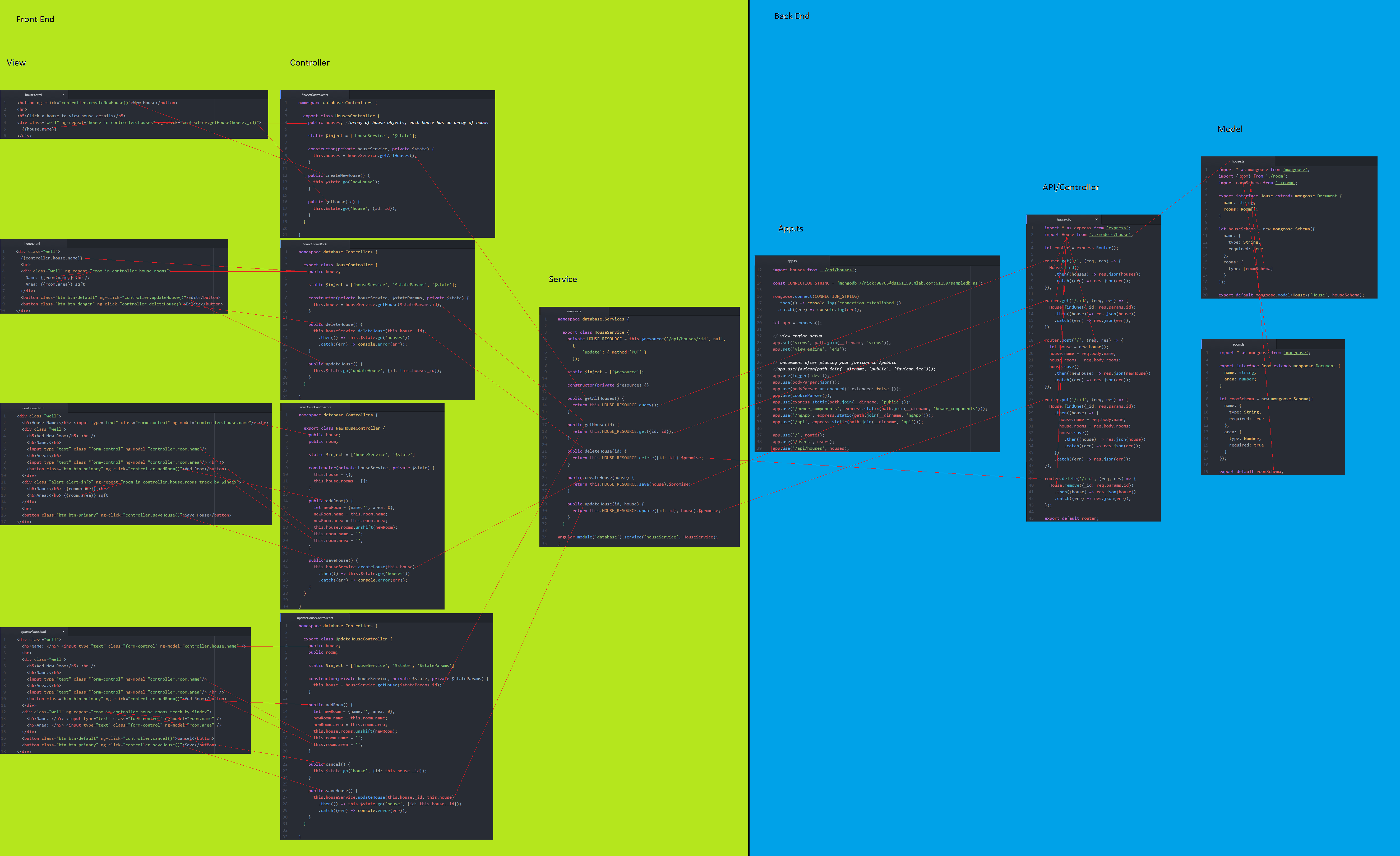
Task: Select the houses.html editor tab
Action: pos(33,95)
